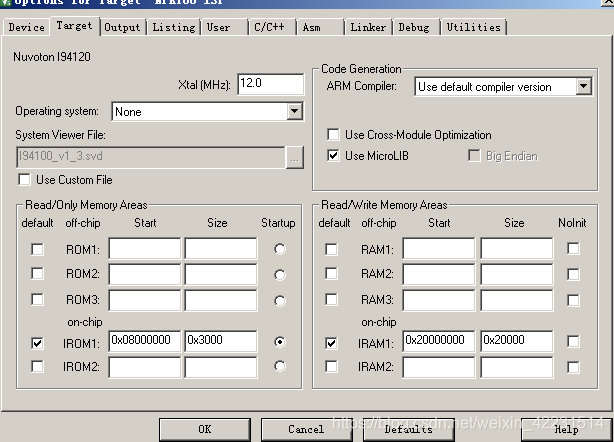Screen dimensions: 614x442
Task: Click the ROM2 Start field
Action: pyautogui.click(x=145, y=274)
